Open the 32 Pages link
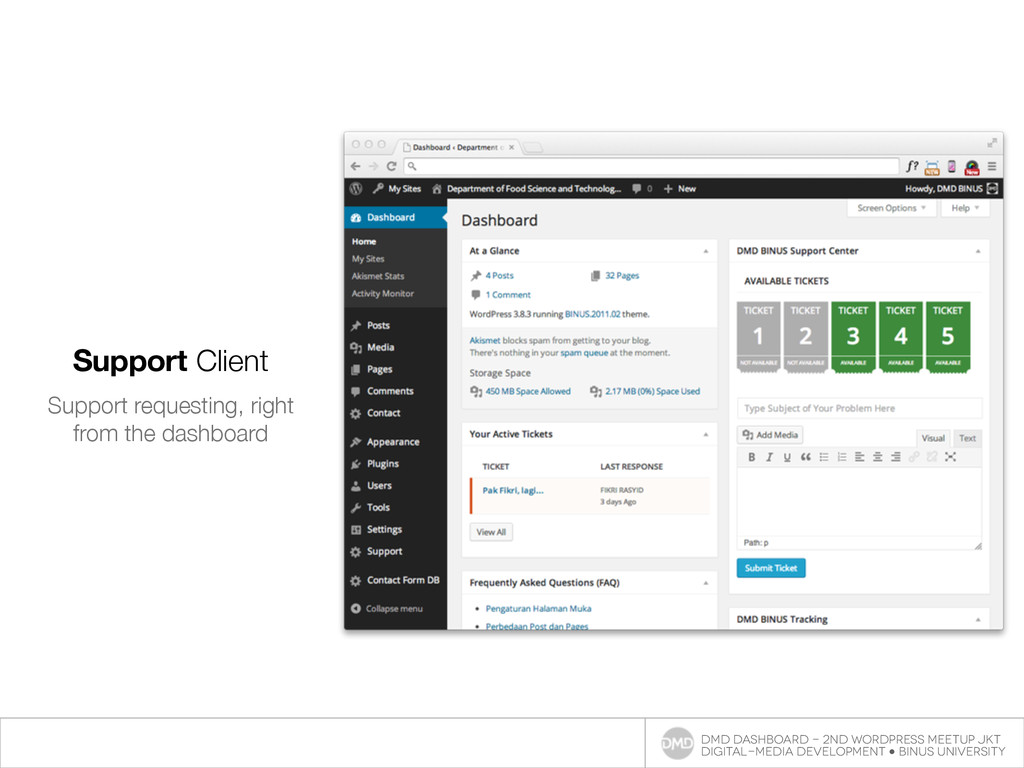The height and width of the screenshot is (768, 1024). pyautogui.click(x=622, y=276)
